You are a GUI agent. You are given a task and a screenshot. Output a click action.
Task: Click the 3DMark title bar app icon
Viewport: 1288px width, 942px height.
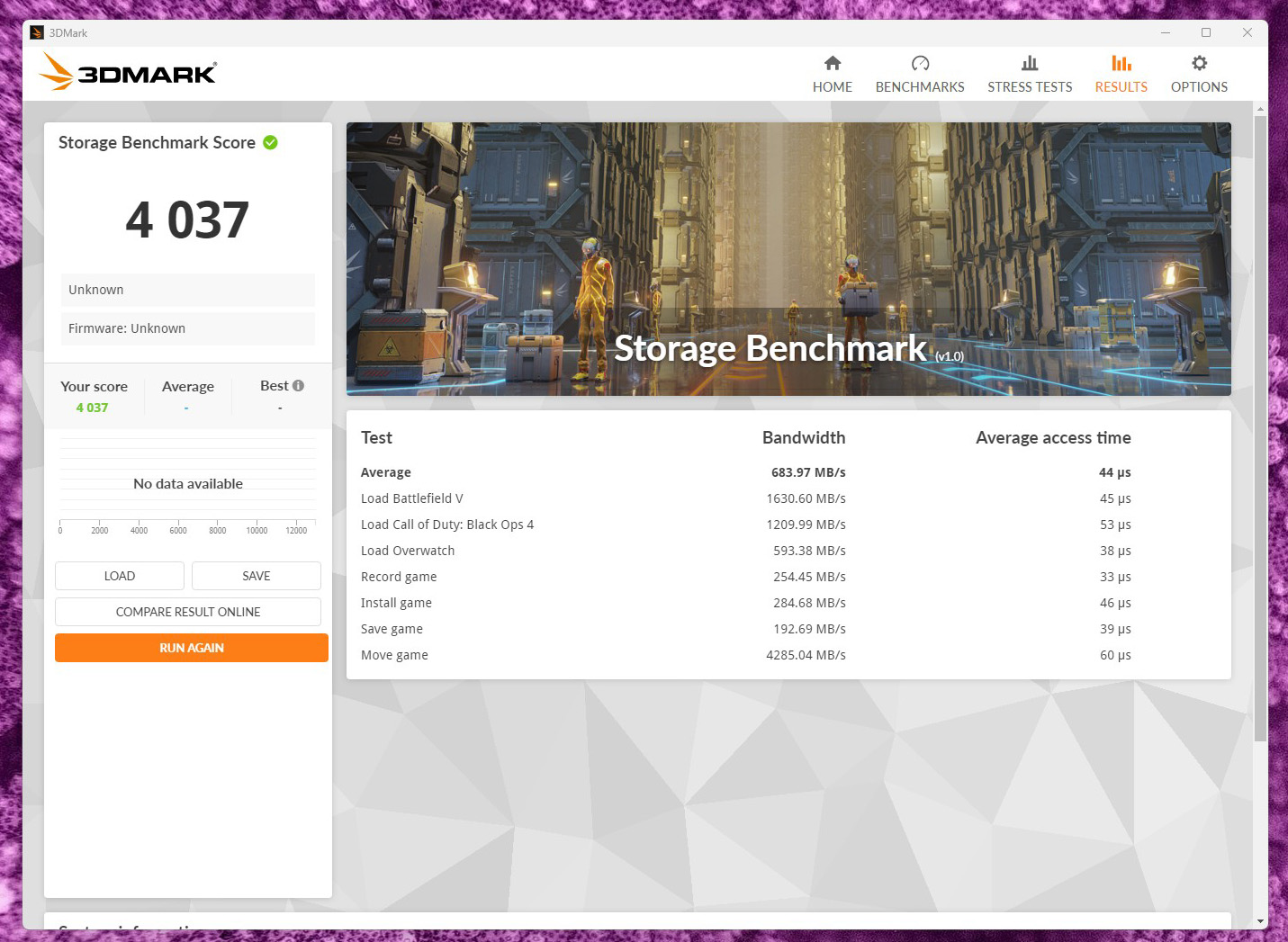point(37,33)
